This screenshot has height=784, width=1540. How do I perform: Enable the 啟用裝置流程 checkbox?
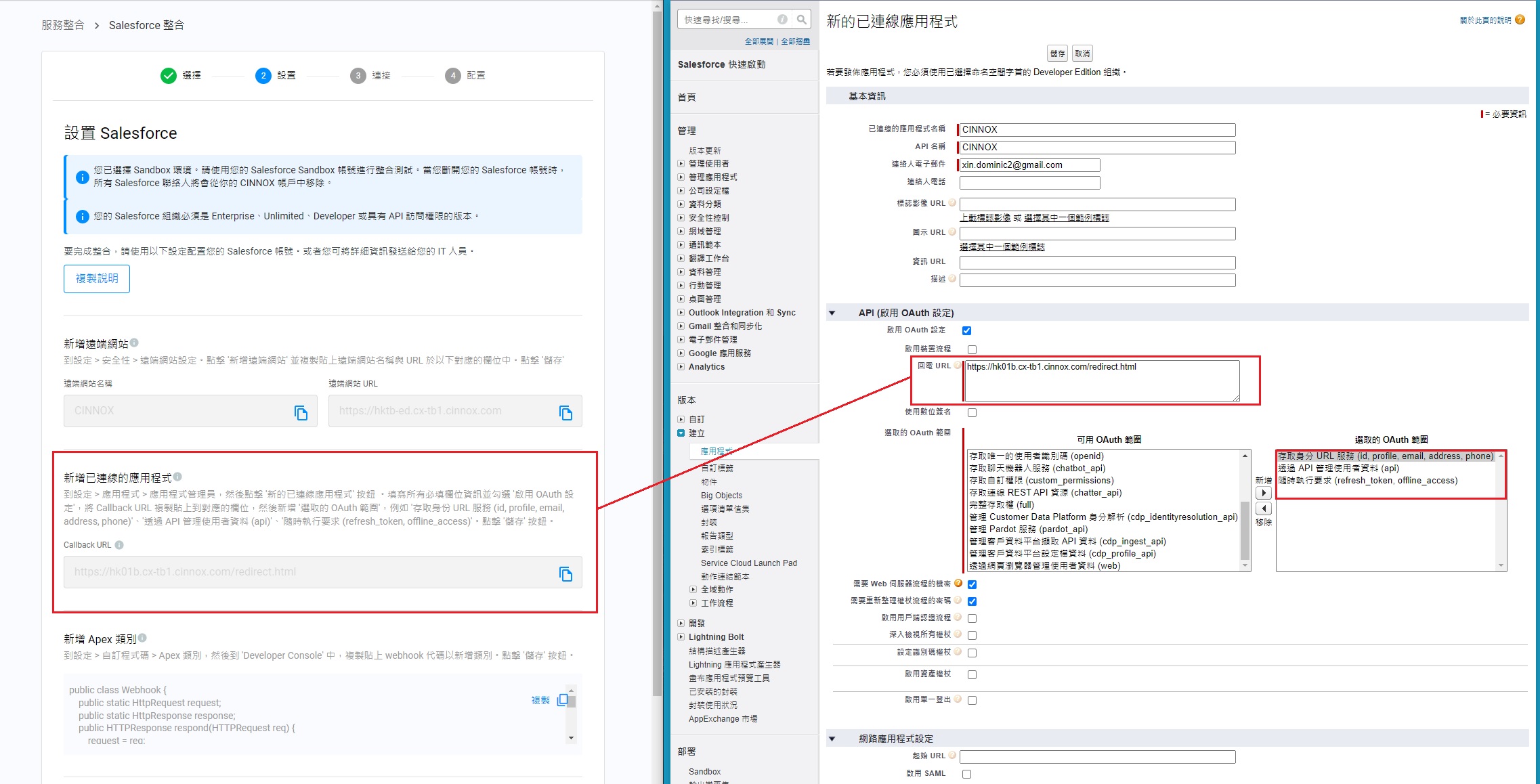click(972, 349)
